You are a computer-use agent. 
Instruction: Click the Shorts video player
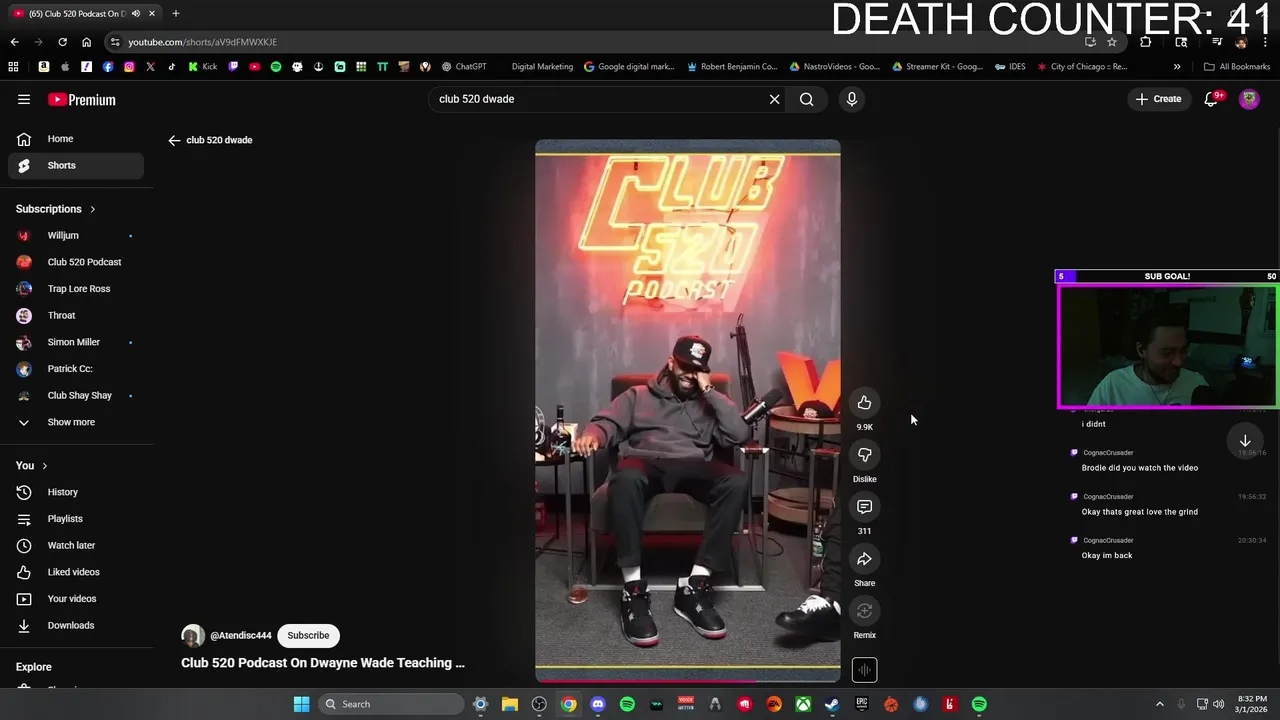pos(688,410)
